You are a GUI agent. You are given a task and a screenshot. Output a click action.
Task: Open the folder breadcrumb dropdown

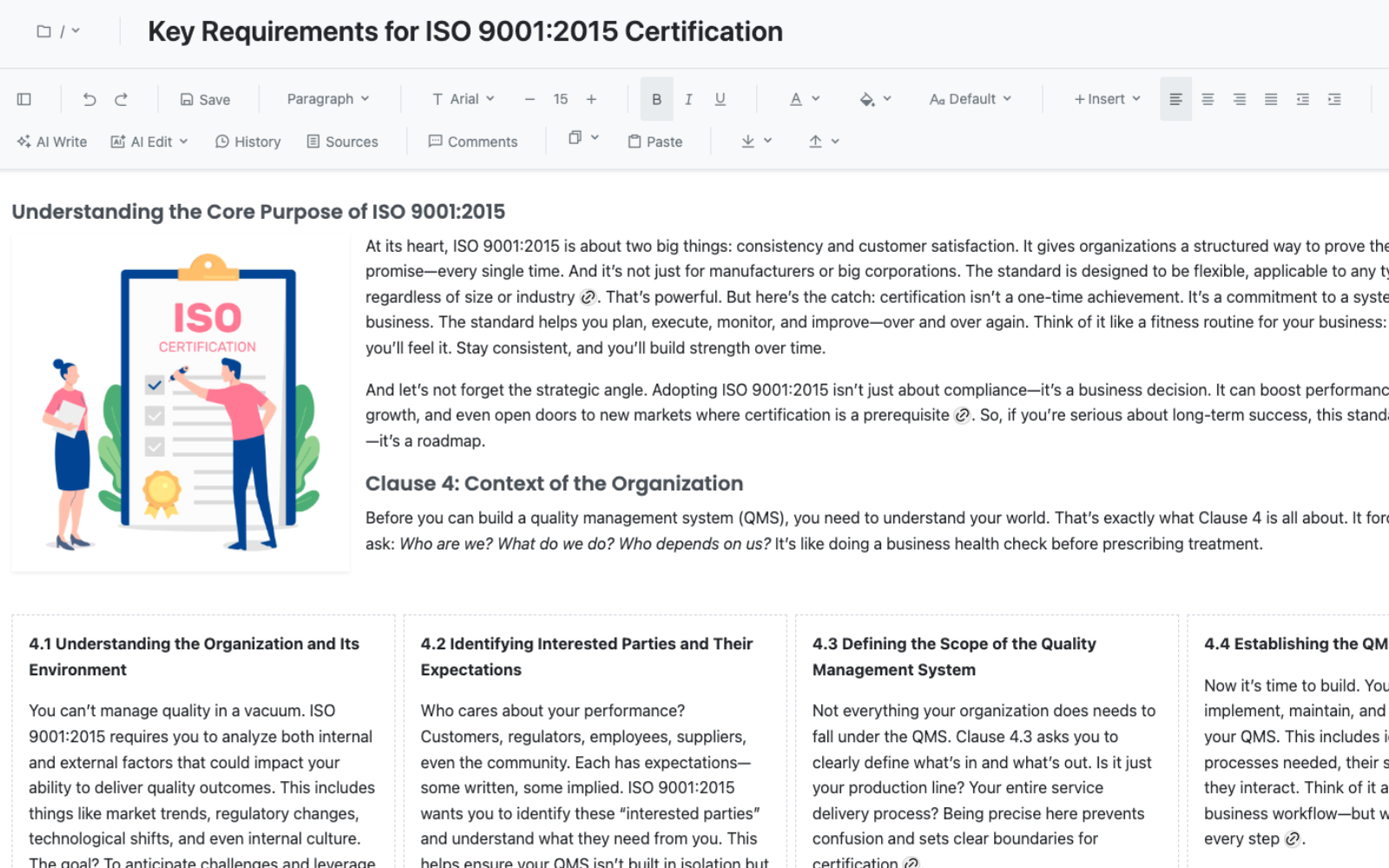coord(58,31)
